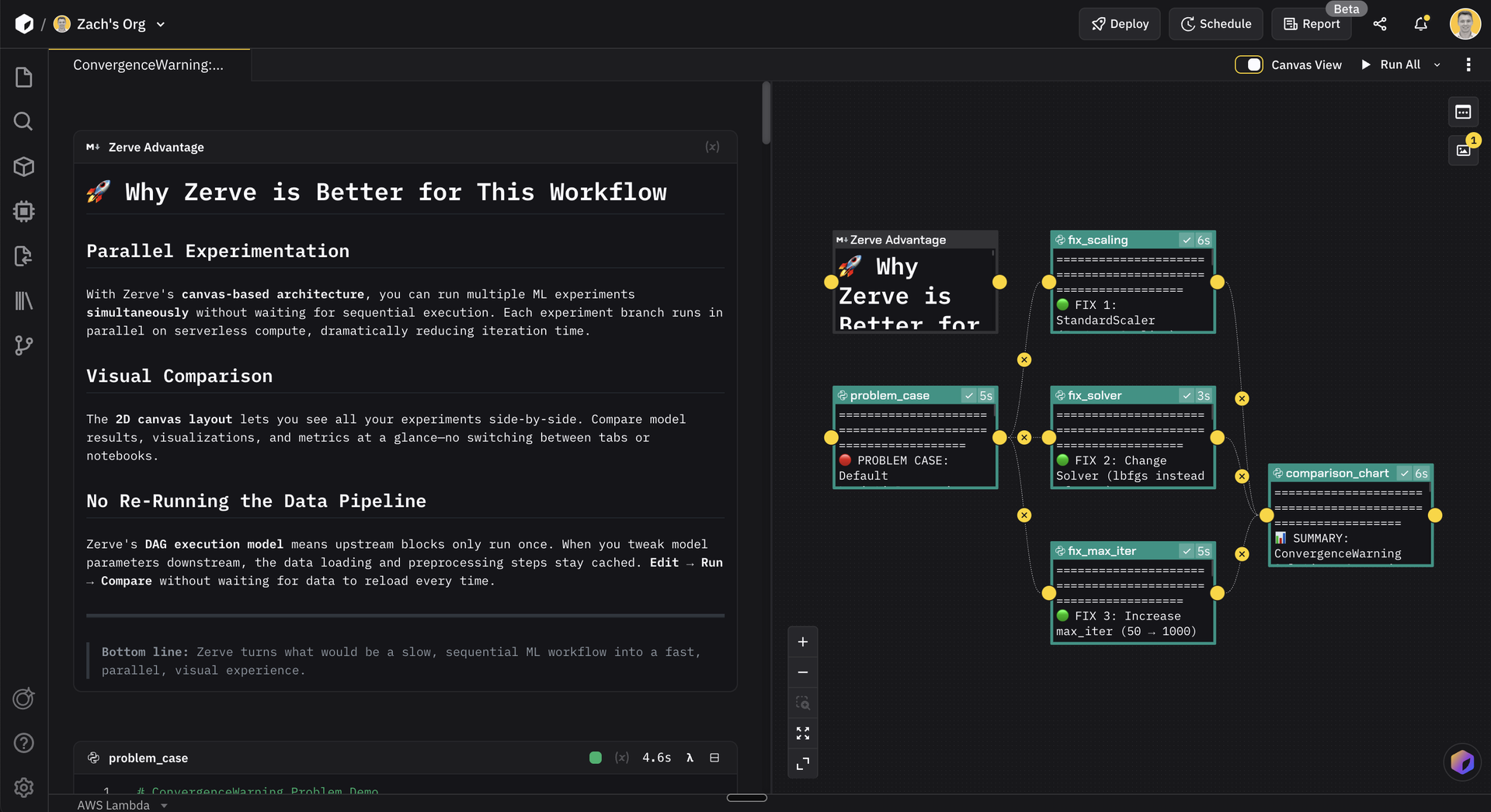The width and height of the screenshot is (1491, 812).
Task: Open the file export icon in sidebar
Action: (24, 256)
